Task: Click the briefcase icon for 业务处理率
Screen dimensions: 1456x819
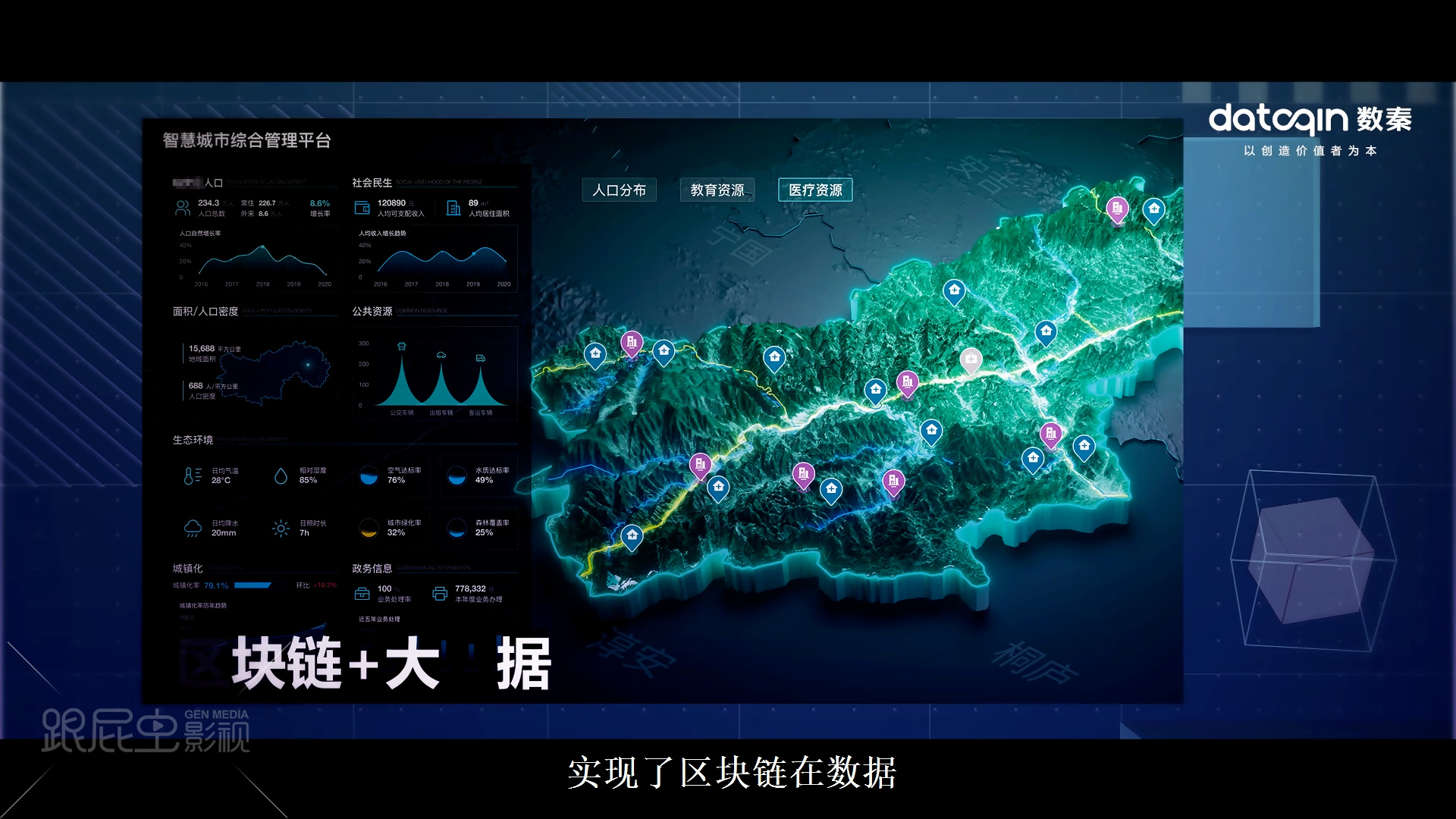Action: pyautogui.click(x=362, y=594)
